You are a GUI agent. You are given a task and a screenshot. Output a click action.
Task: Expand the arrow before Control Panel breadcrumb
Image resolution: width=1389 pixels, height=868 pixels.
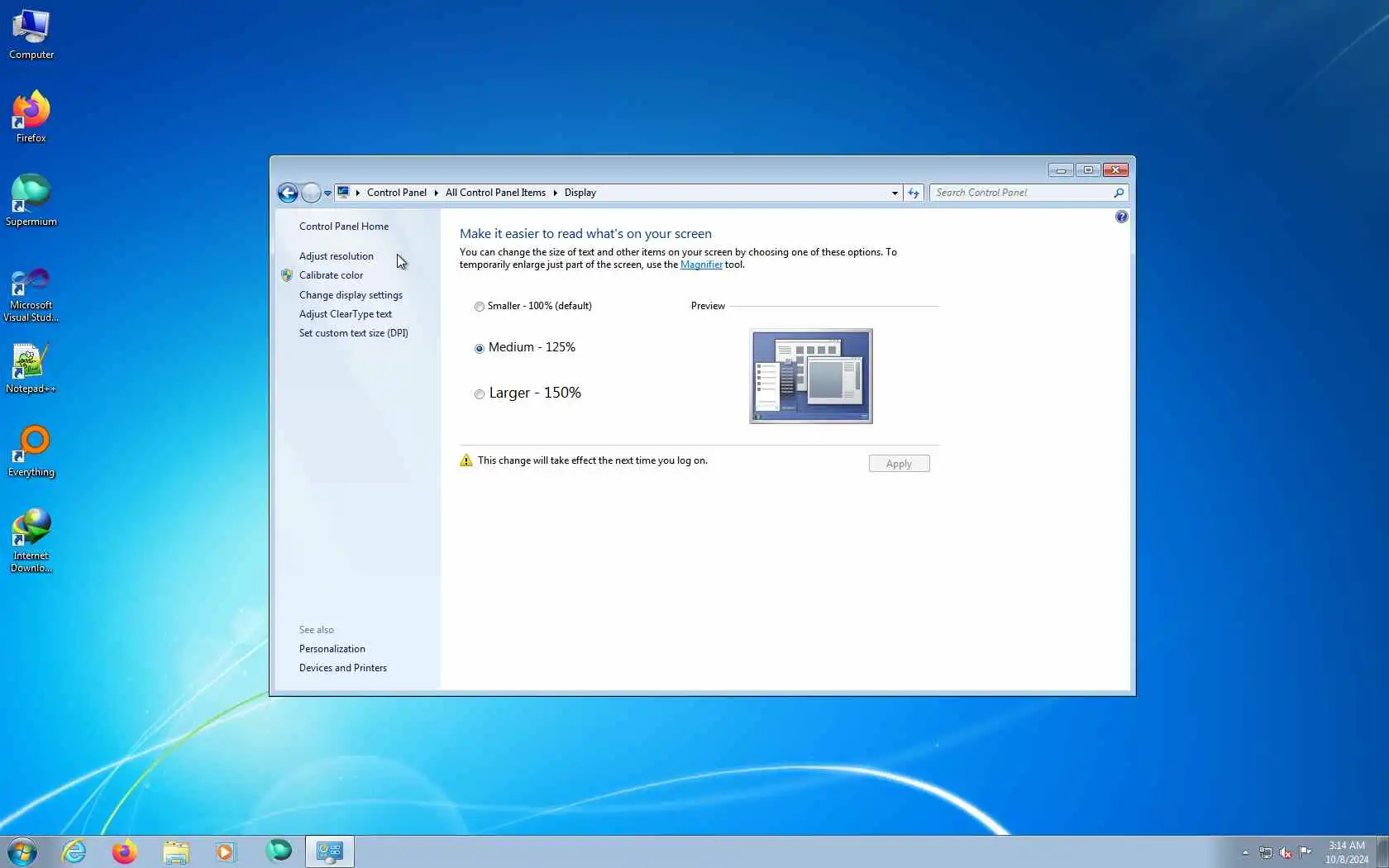(358, 193)
